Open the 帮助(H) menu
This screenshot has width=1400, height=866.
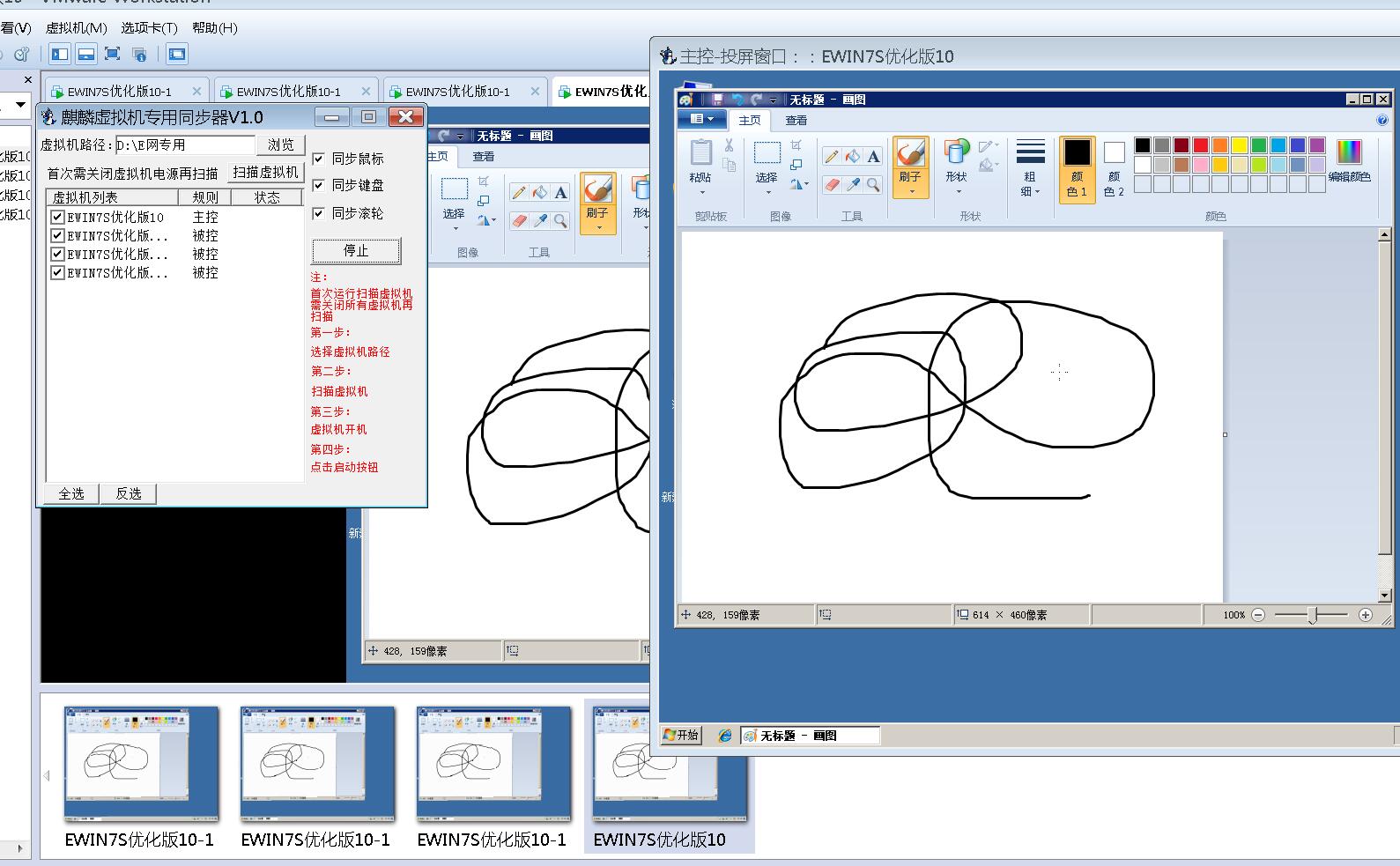(x=215, y=27)
